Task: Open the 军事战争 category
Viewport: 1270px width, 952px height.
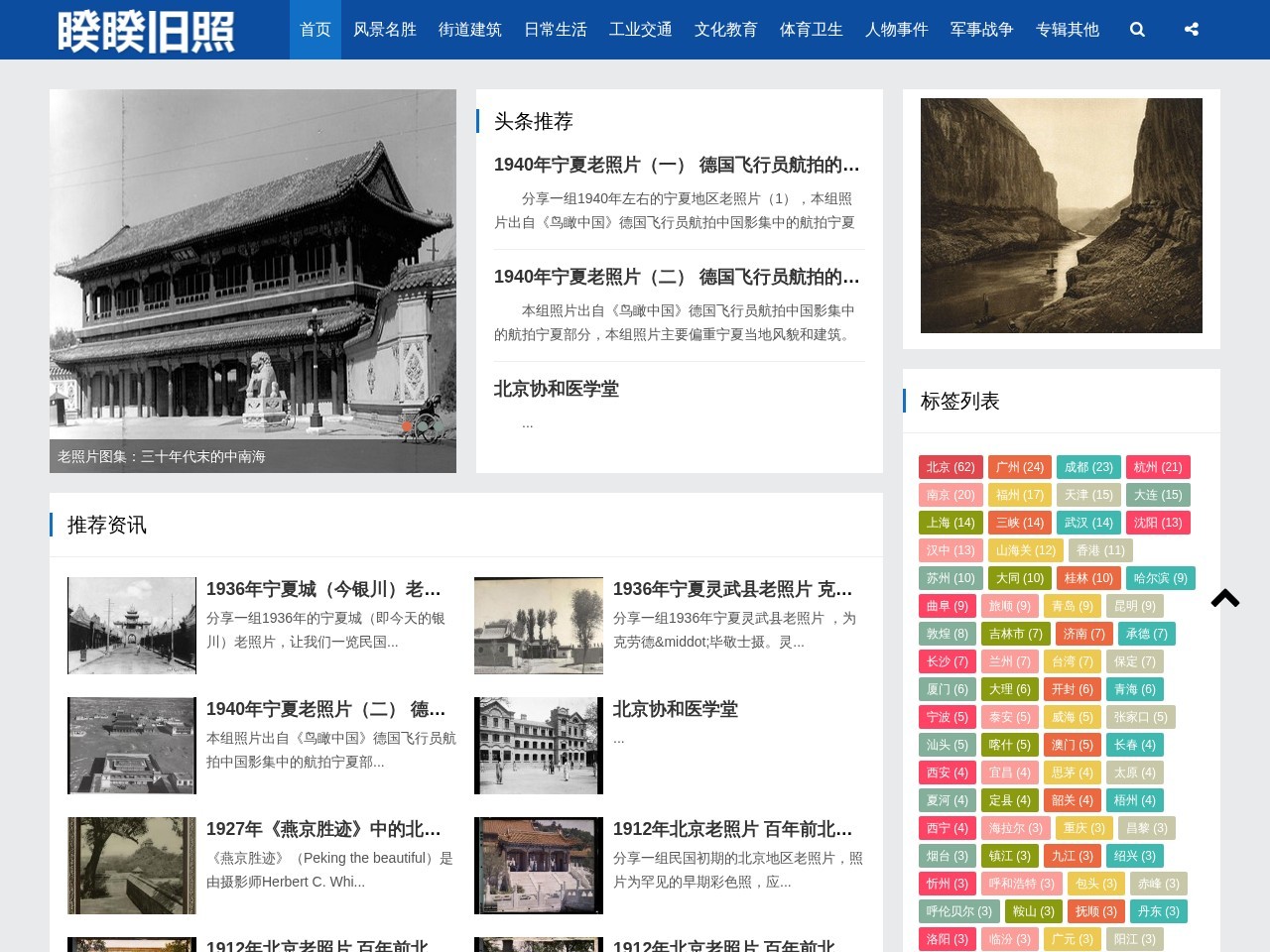Action: (x=982, y=30)
